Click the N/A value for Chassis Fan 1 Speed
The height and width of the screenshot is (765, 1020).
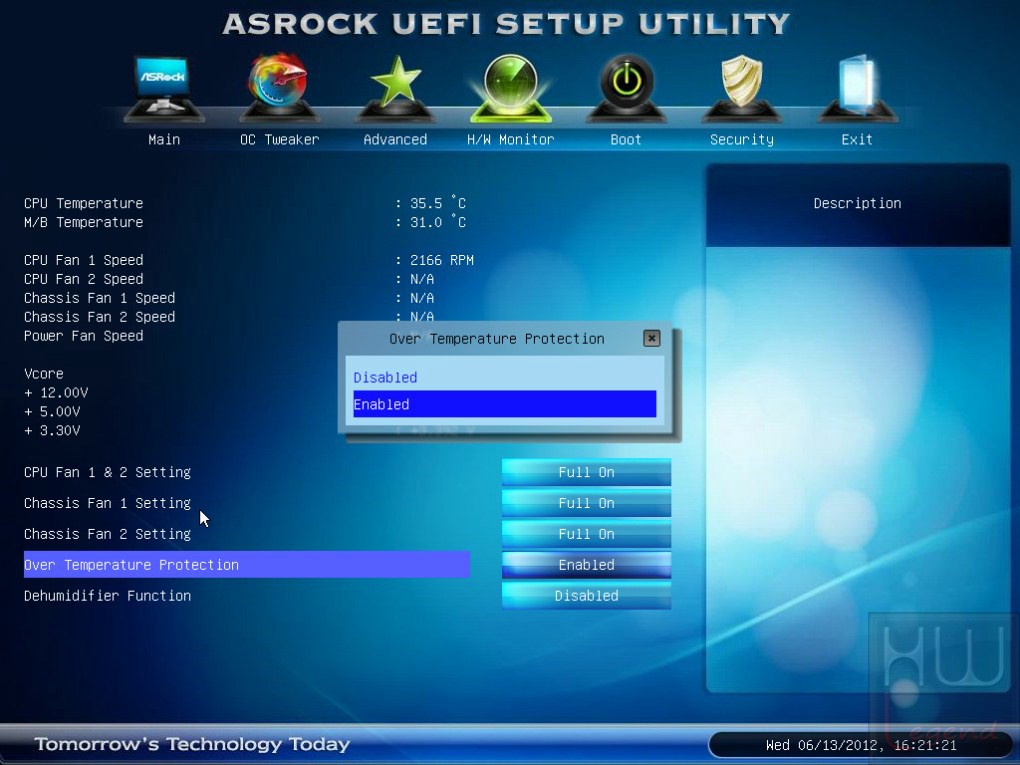pos(422,298)
